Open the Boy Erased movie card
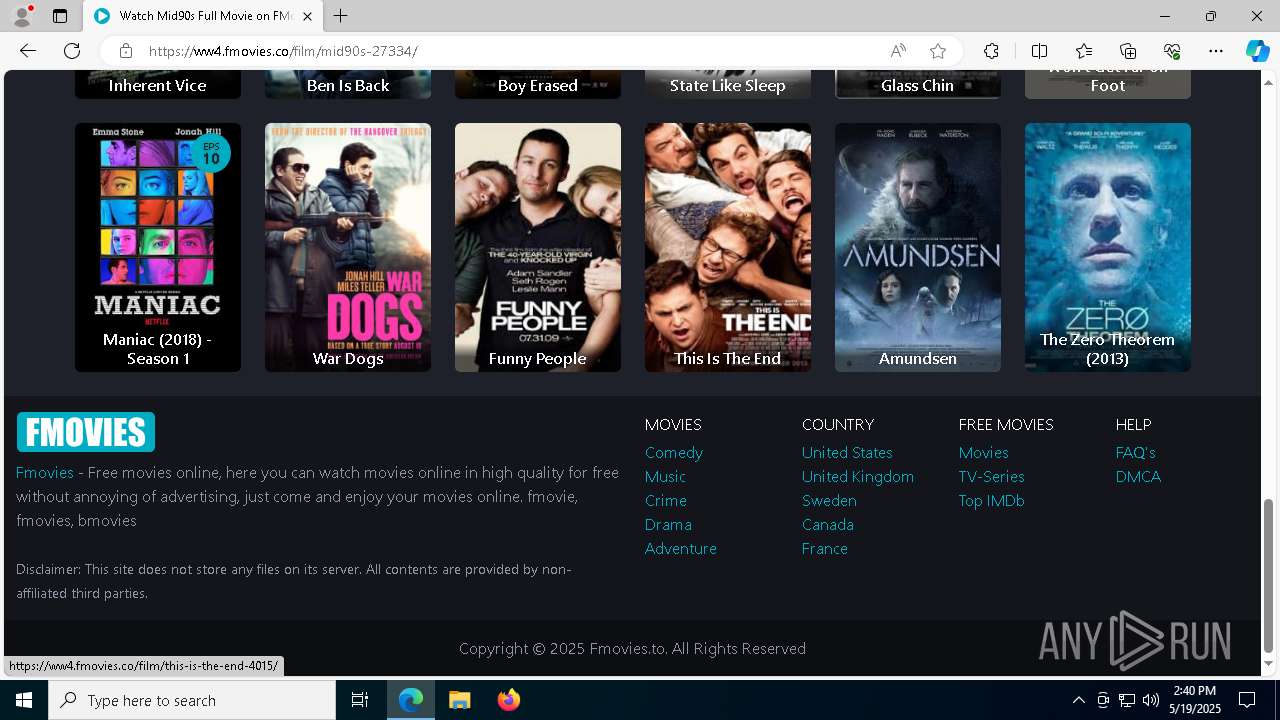1280x720 pixels. (538, 84)
